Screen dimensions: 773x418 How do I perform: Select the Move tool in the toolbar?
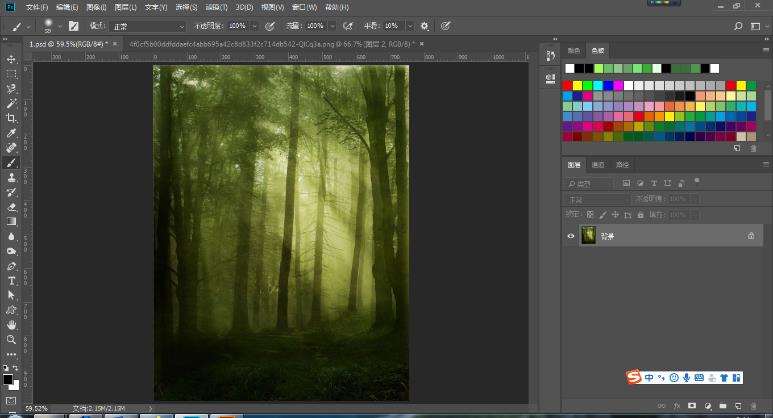12,60
